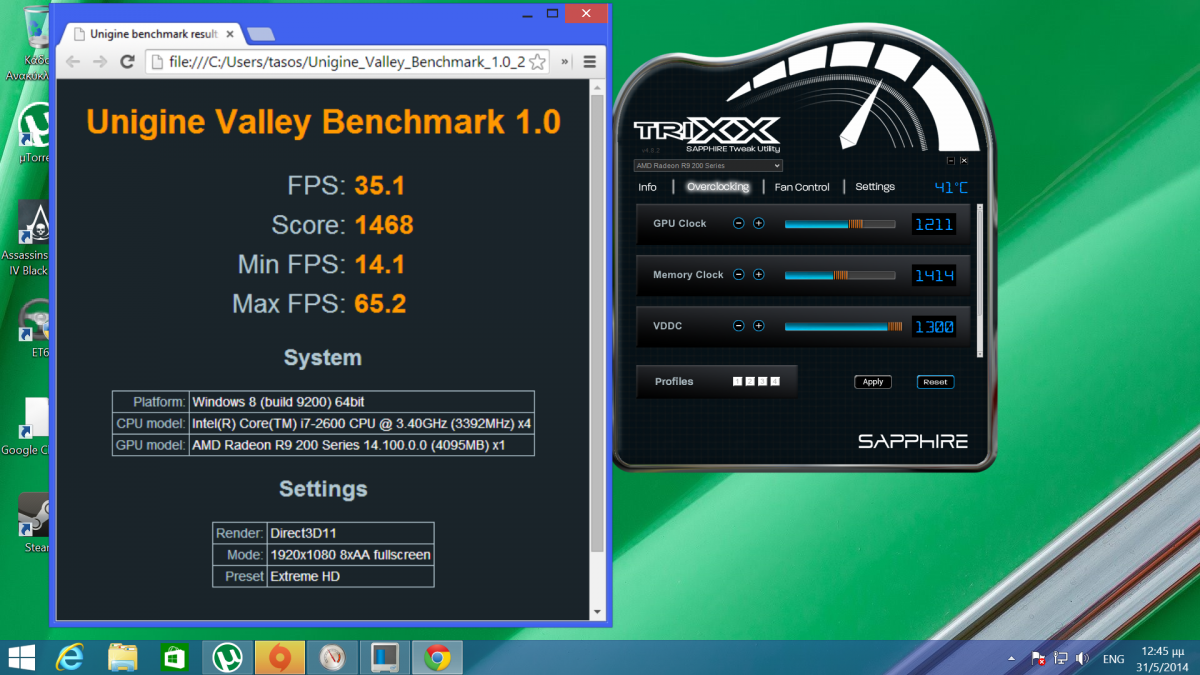Screen dimensions: 1200x675
Task: Increase Memory Clock with the plus button
Action: pyautogui.click(x=759, y=274)
